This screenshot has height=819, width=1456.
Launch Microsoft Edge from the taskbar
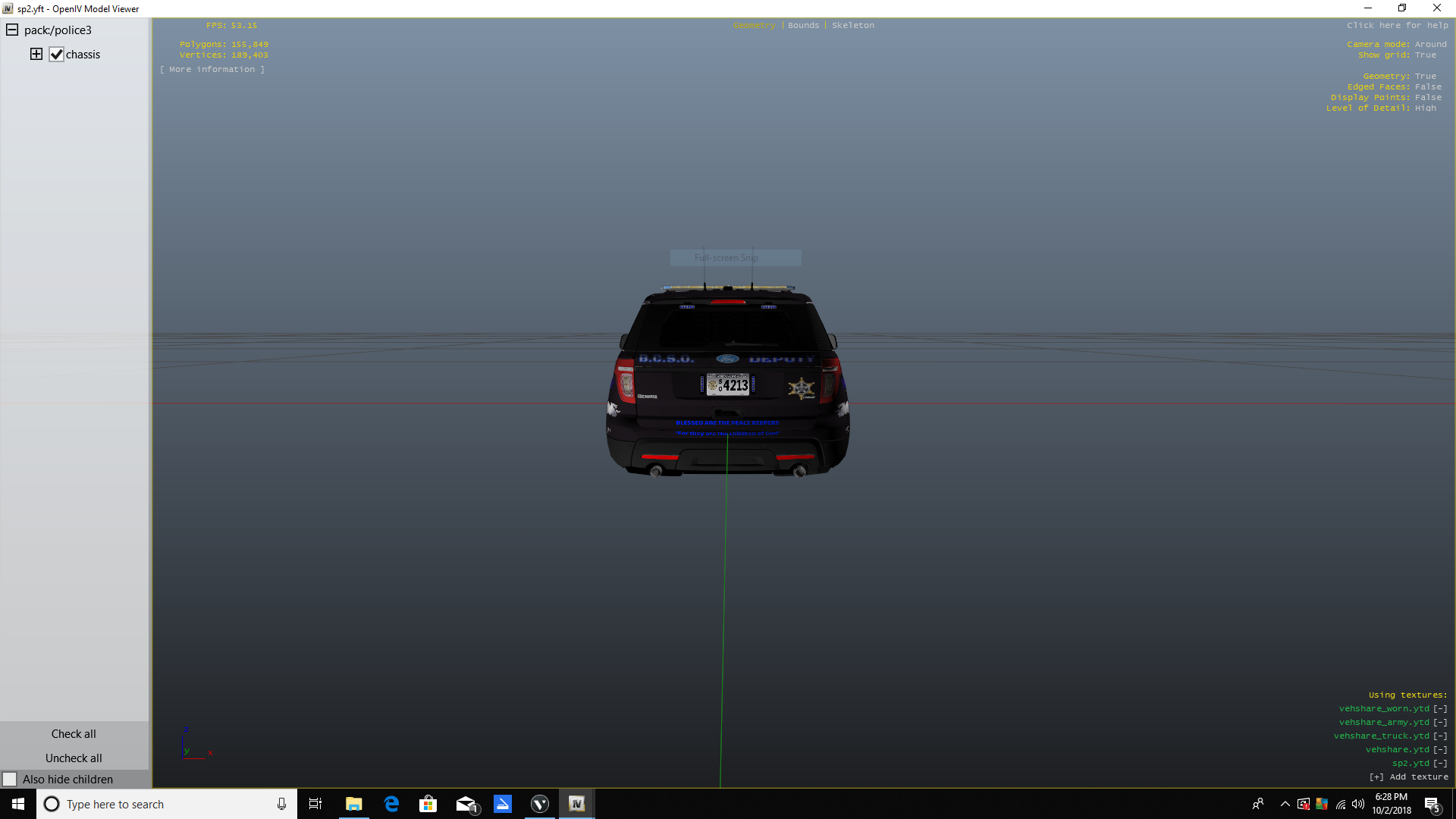391,804
